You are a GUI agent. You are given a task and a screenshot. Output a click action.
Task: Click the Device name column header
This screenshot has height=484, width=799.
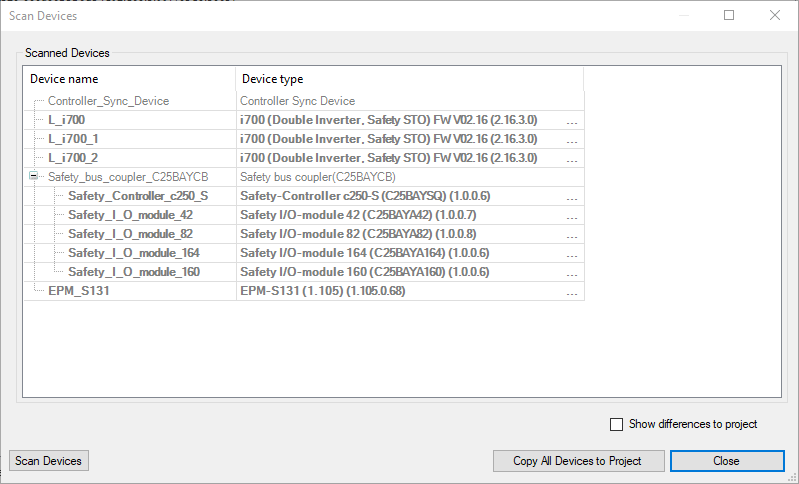click(129, 79)
